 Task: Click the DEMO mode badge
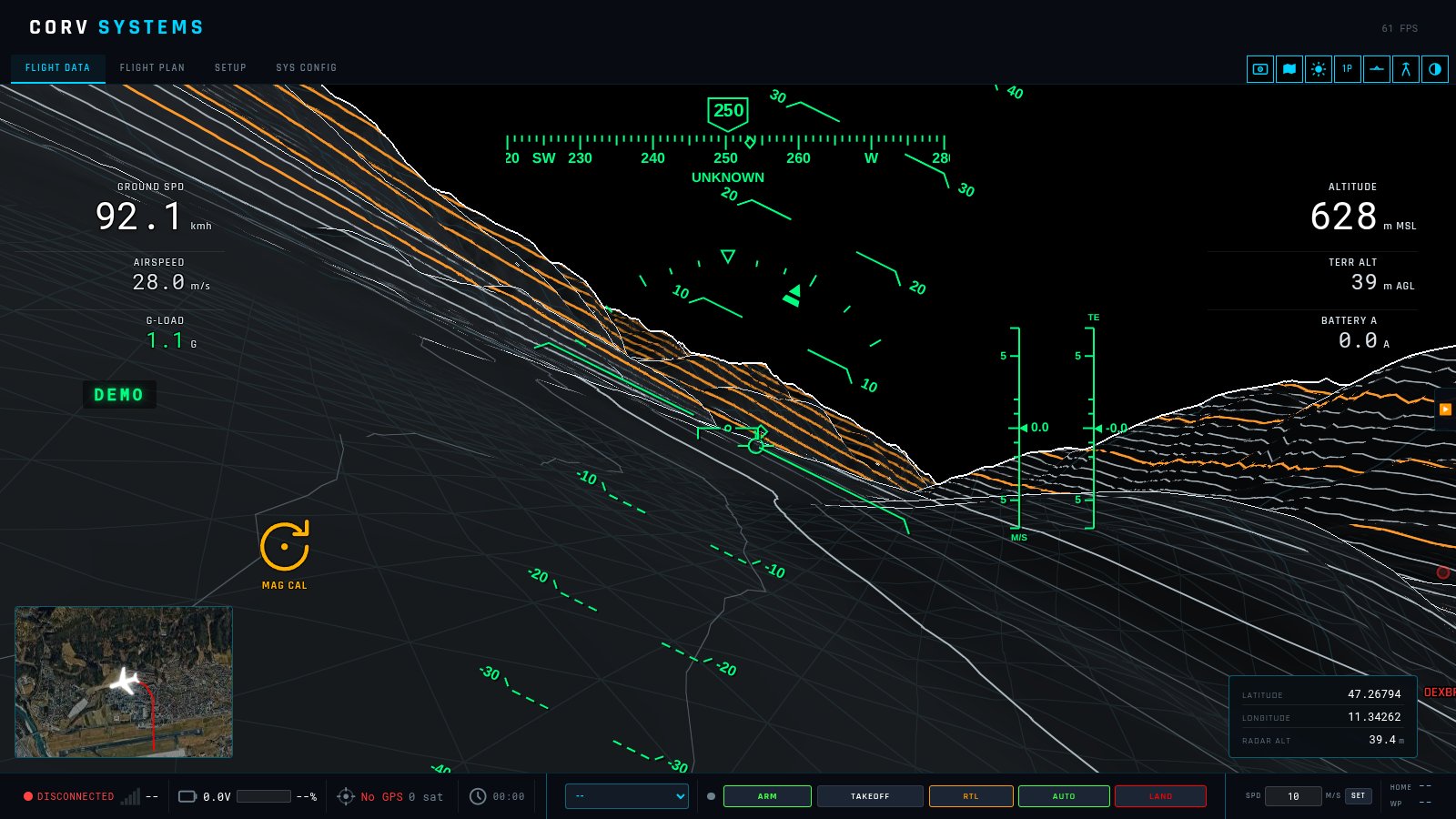tap(119, 395)
